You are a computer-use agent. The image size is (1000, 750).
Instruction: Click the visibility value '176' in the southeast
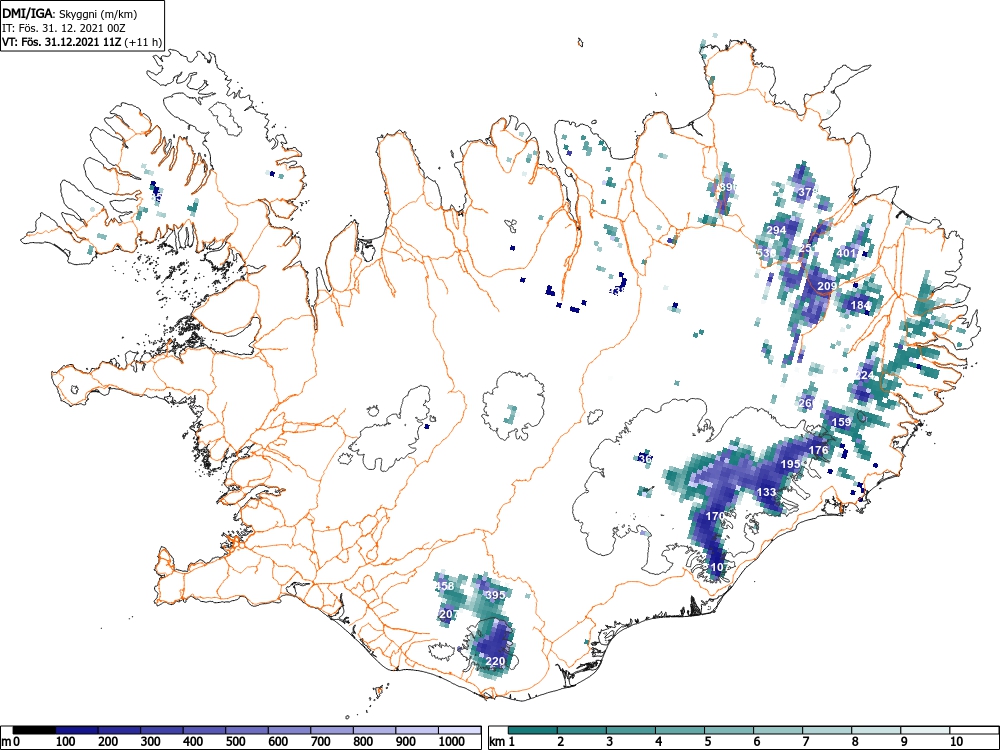[x=818, y=450]
